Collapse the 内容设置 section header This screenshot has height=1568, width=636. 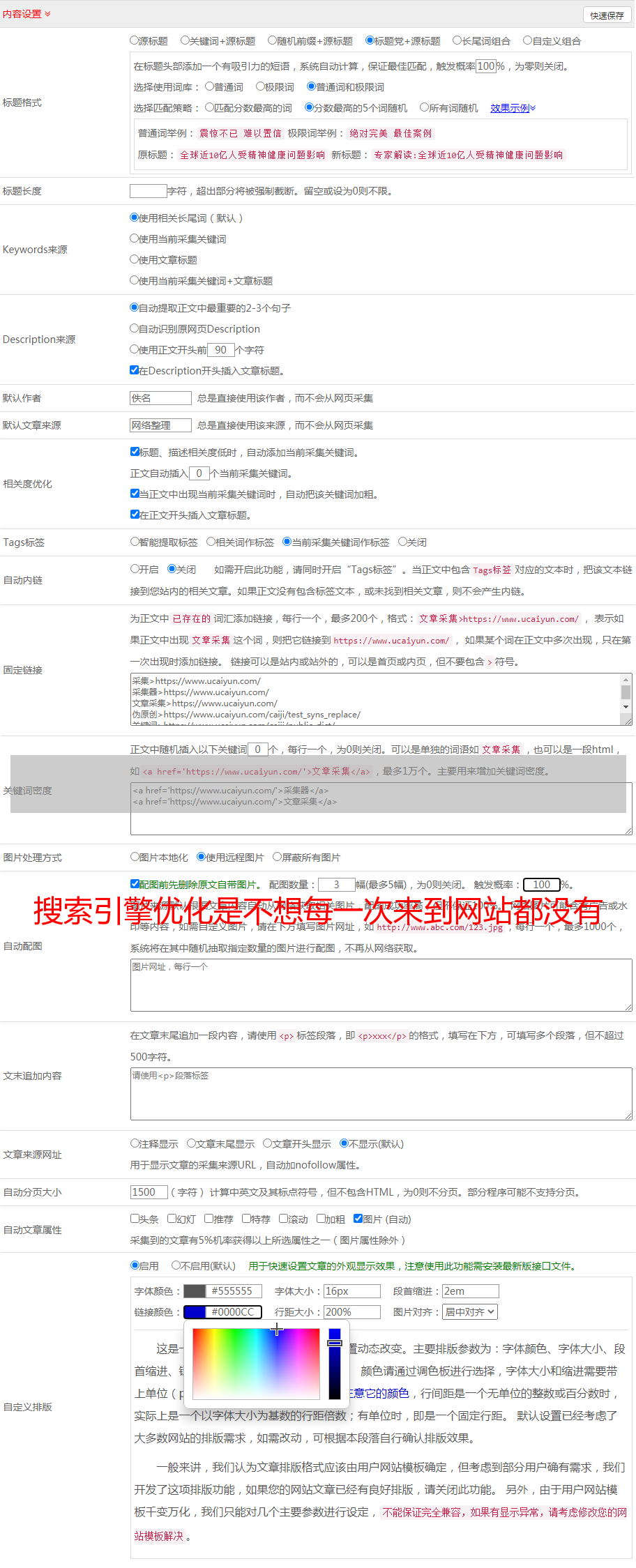click(x=26, y=14)
